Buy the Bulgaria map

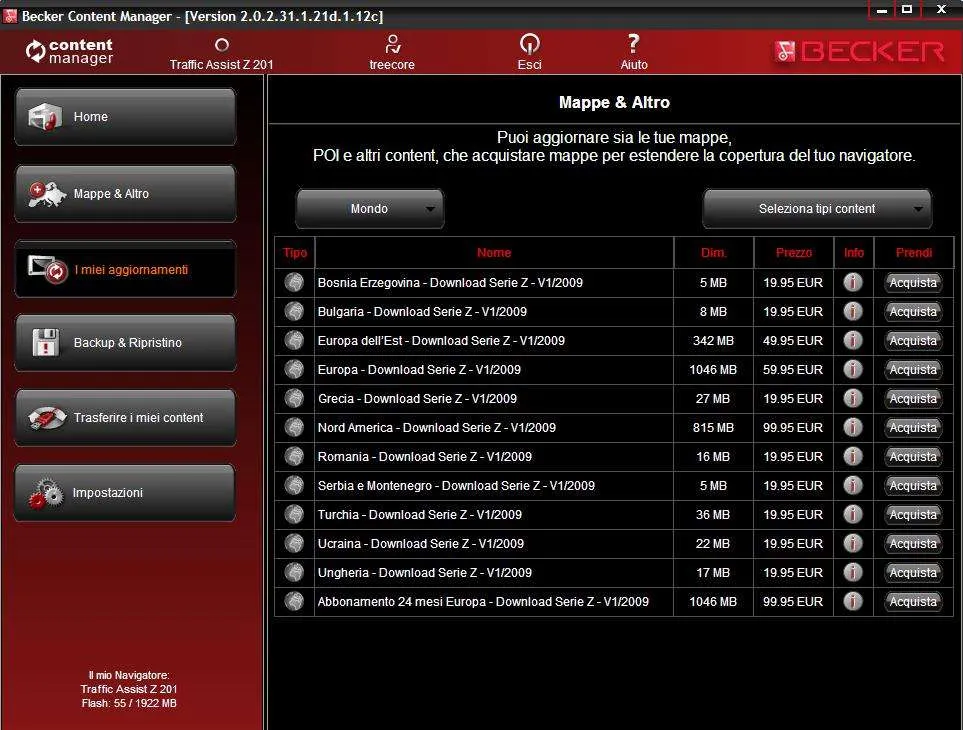tap(913, 311)
